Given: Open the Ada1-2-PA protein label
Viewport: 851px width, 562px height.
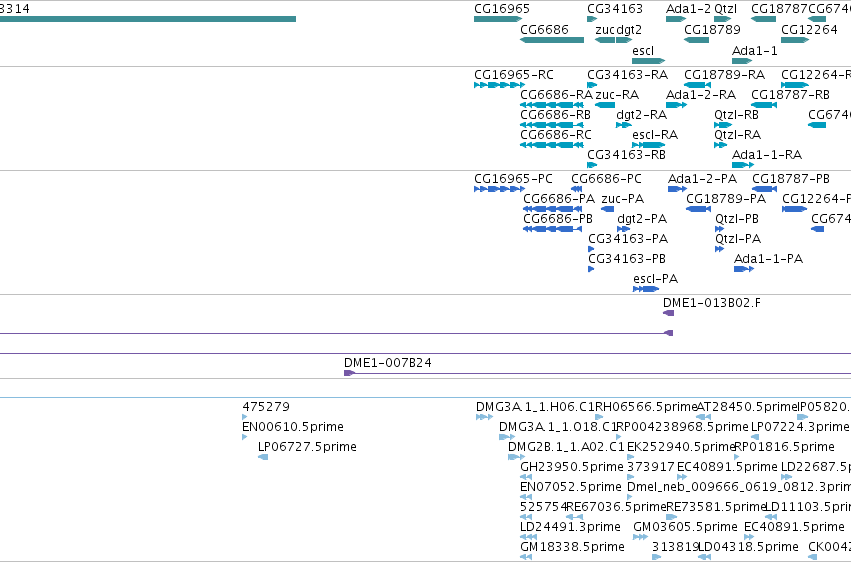Looking at the screenshot, I should tap(702, 179).
